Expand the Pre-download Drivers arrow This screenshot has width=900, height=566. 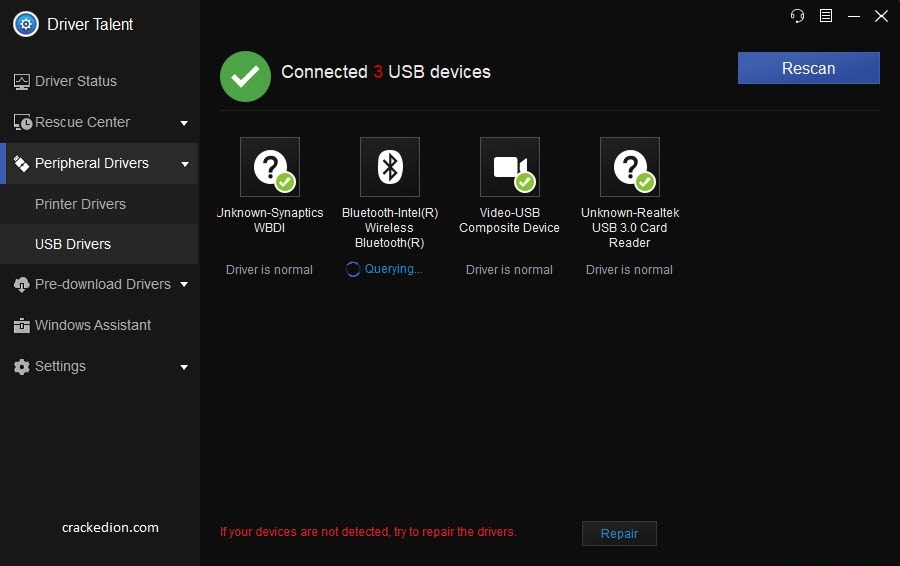point(184,284)
